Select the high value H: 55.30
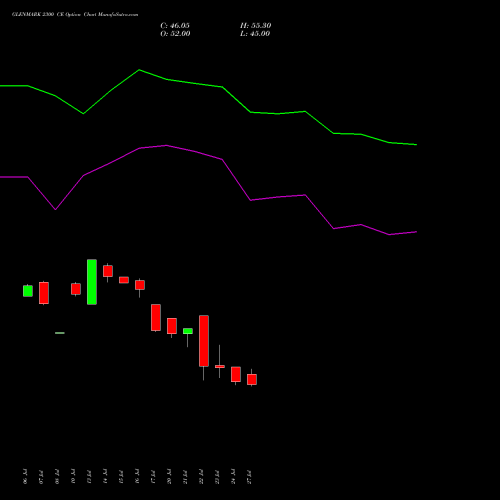 (256, 26)
